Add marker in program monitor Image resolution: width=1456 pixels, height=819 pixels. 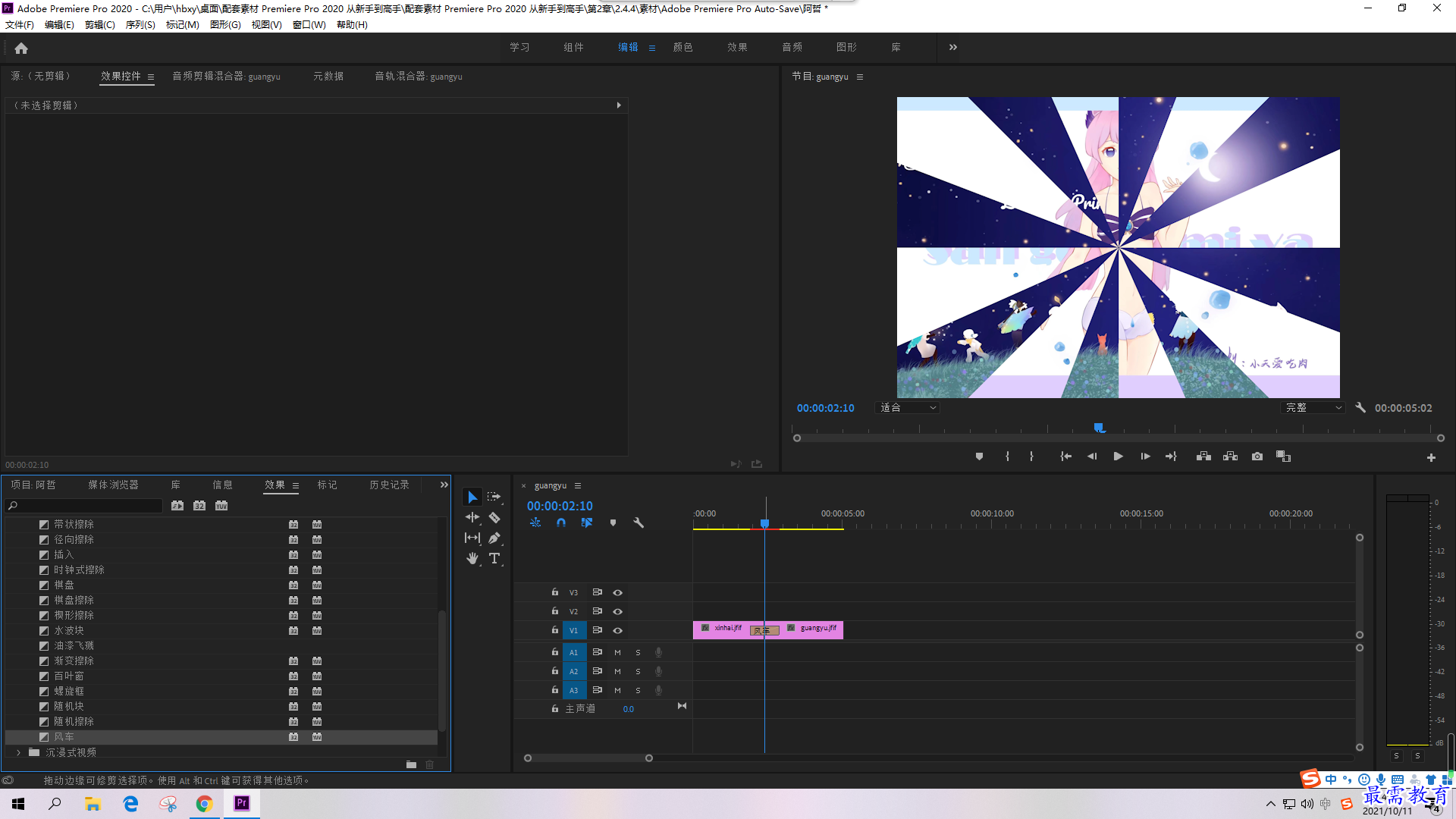point(979,457)
